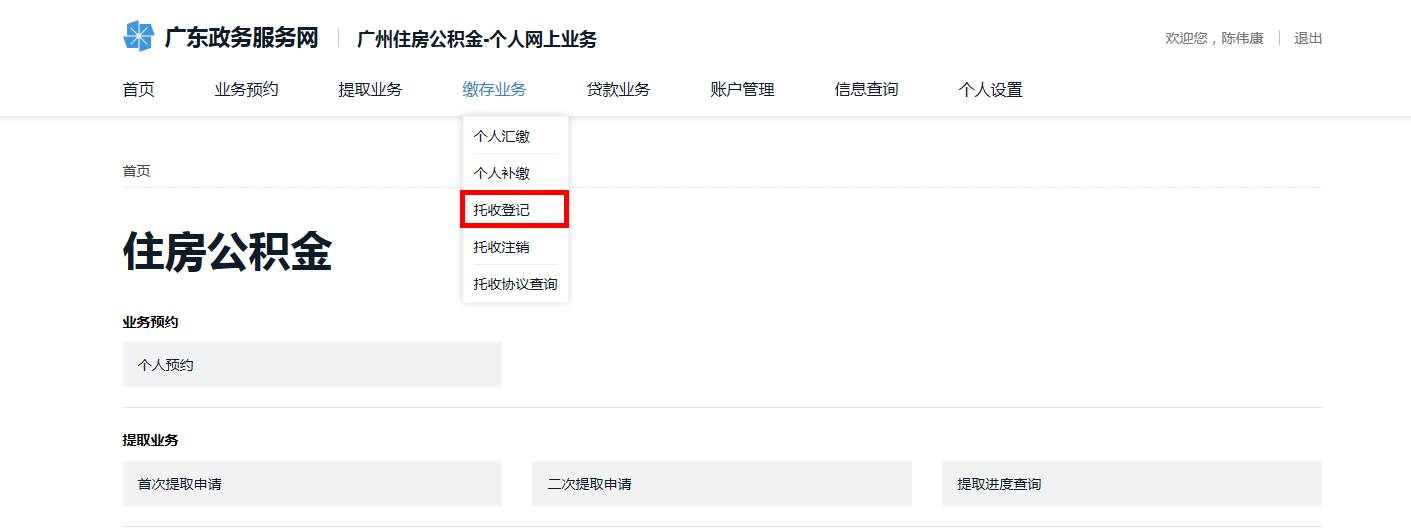Open the 二次提取申请 service tile
This screenshot has width=1411, height=530.
point(721,484)
